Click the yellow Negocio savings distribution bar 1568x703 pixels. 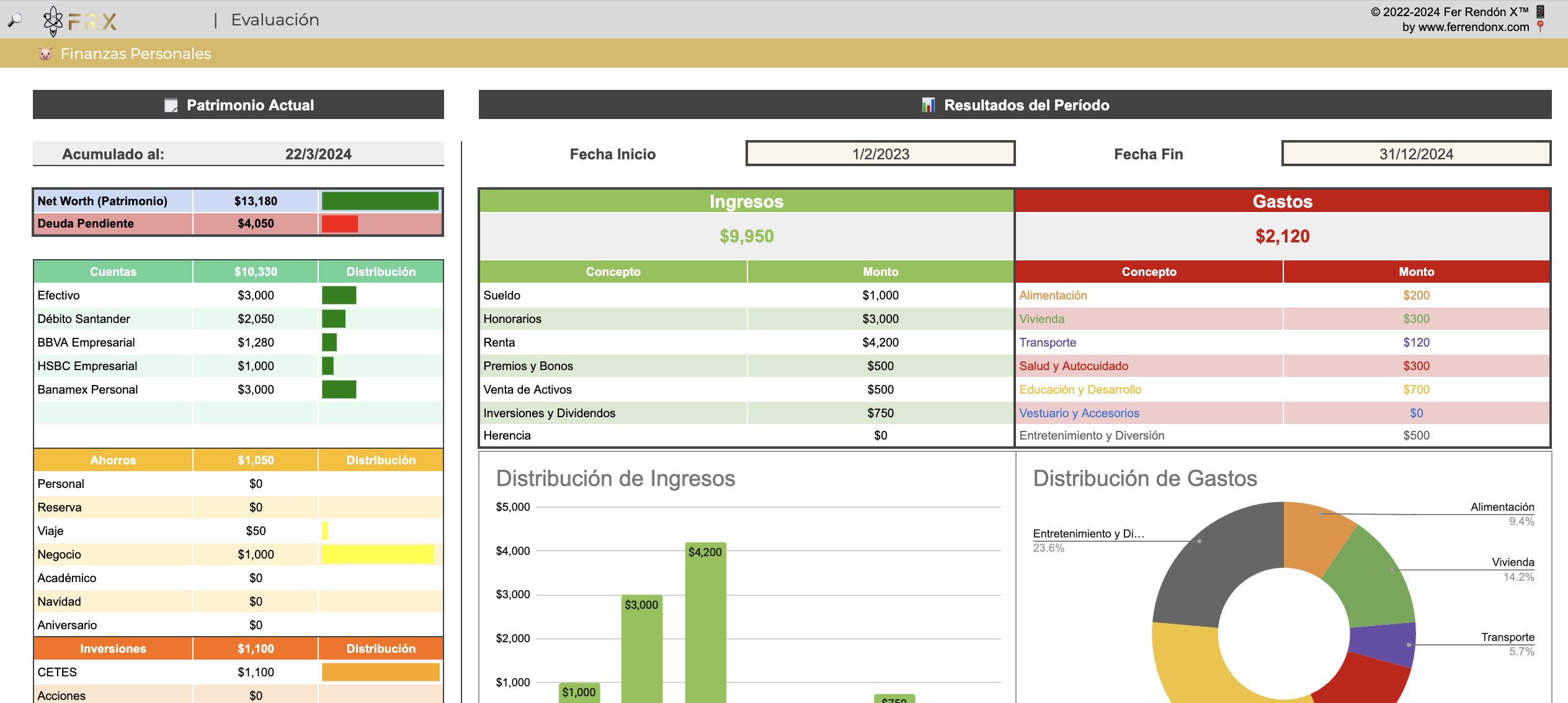[378, 554]
